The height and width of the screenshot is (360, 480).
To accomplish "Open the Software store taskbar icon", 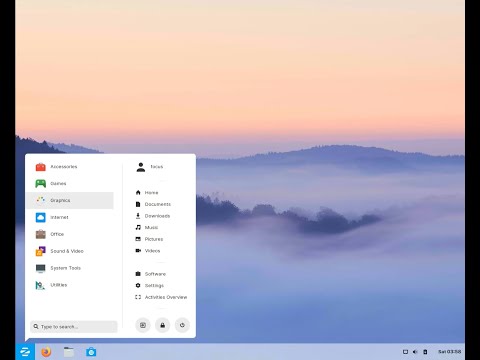I will pyautogui.click(x=91, y=352).
